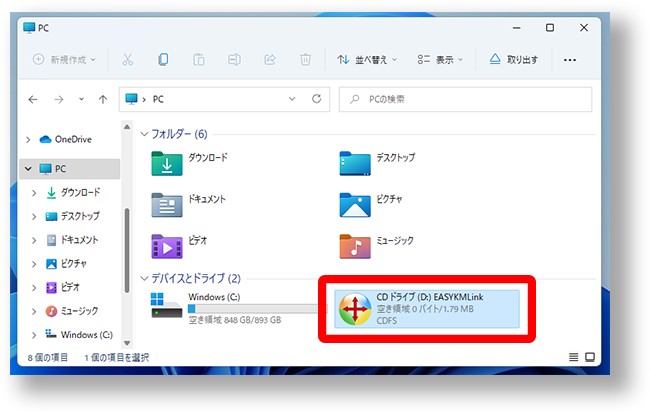Go forward with the right arrow
This screenshot has height=413, width=650.
(59, 100)
